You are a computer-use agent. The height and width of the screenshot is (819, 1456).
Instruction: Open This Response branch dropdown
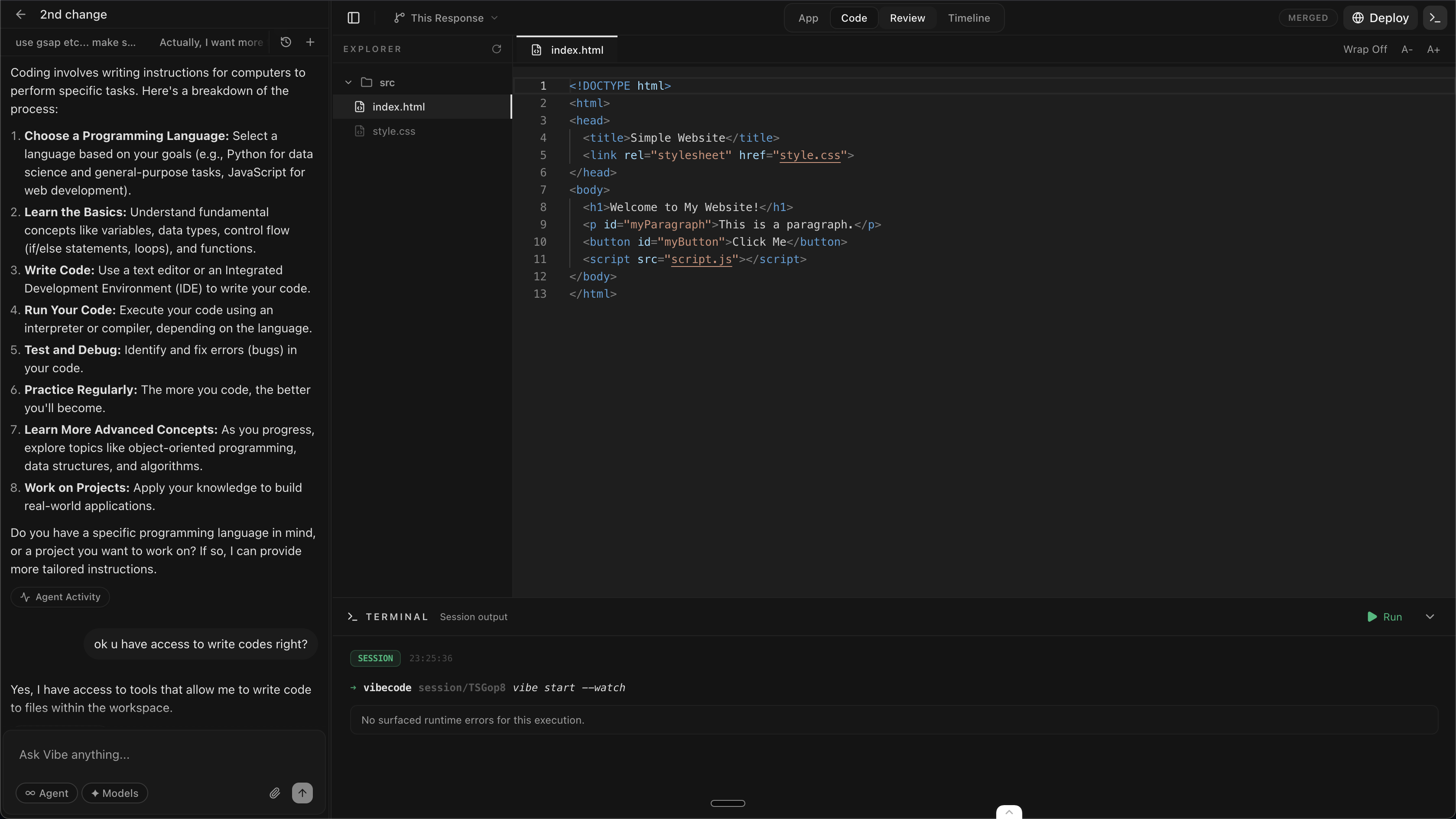click(446, 18)
